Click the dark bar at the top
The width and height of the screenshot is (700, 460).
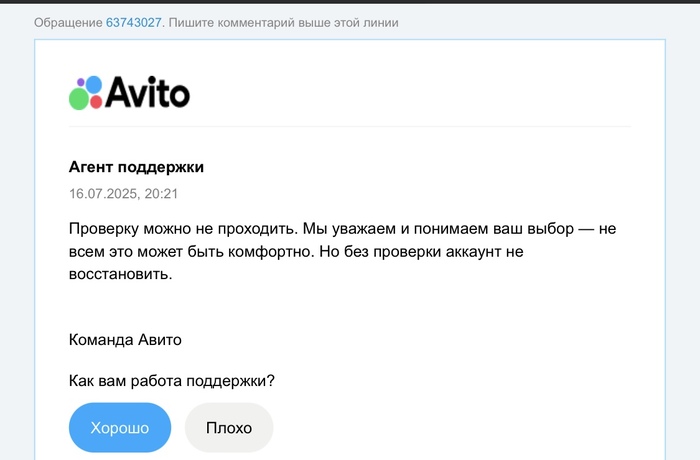click(350, 2)
